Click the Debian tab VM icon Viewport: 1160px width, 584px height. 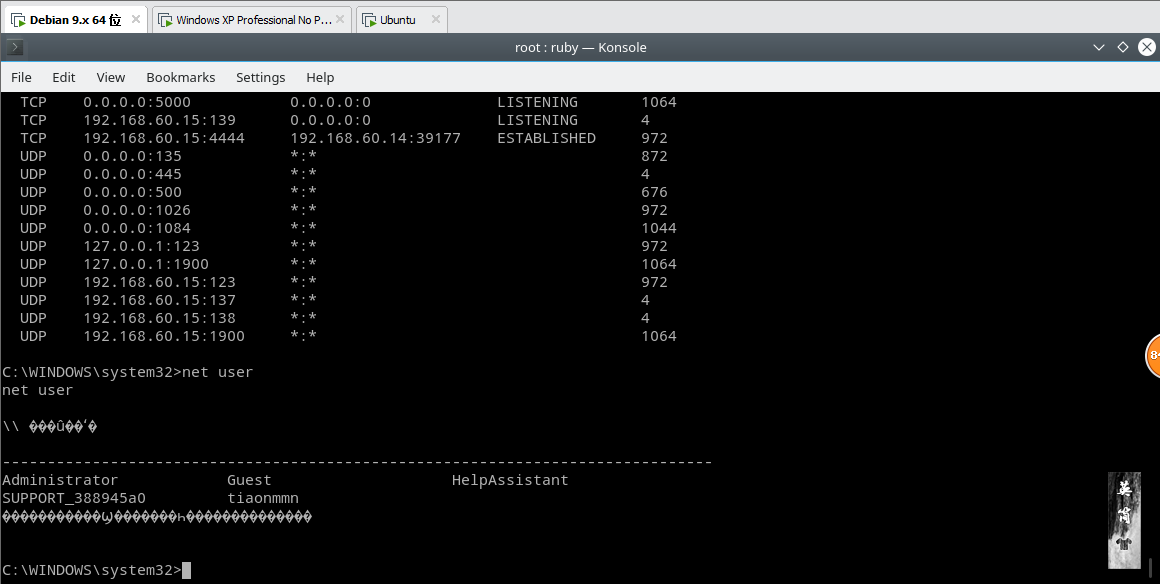point(18,20)
